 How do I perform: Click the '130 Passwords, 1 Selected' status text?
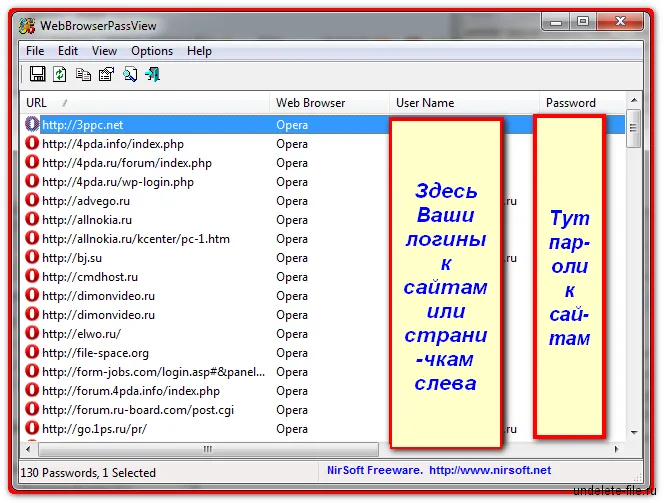pyautogui.click(x=88, y=473)
